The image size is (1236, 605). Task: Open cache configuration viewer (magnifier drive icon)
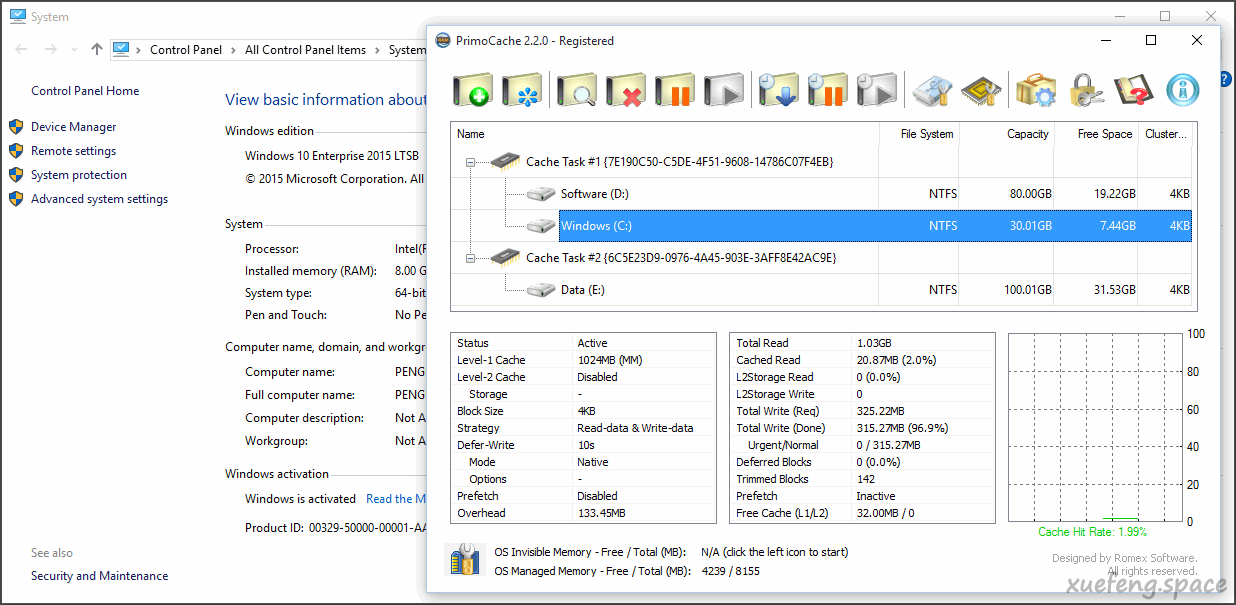click(577, 90)
